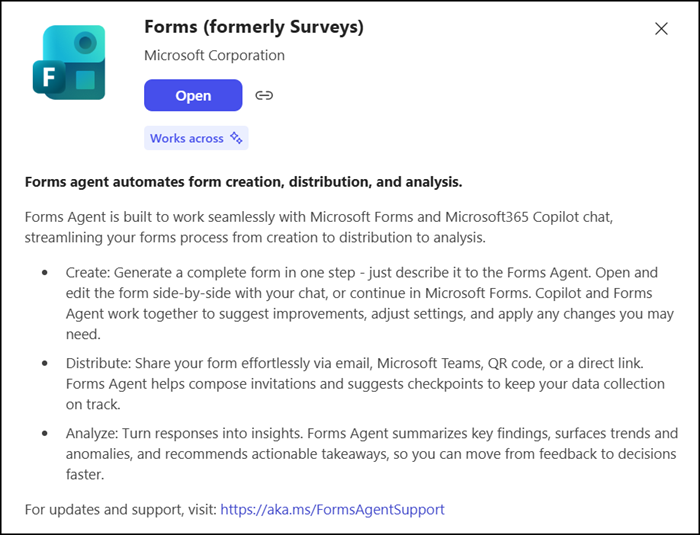Click the bullet dot beside Analyze
Screen dimensions: 700x535
[x=45, y=433]
